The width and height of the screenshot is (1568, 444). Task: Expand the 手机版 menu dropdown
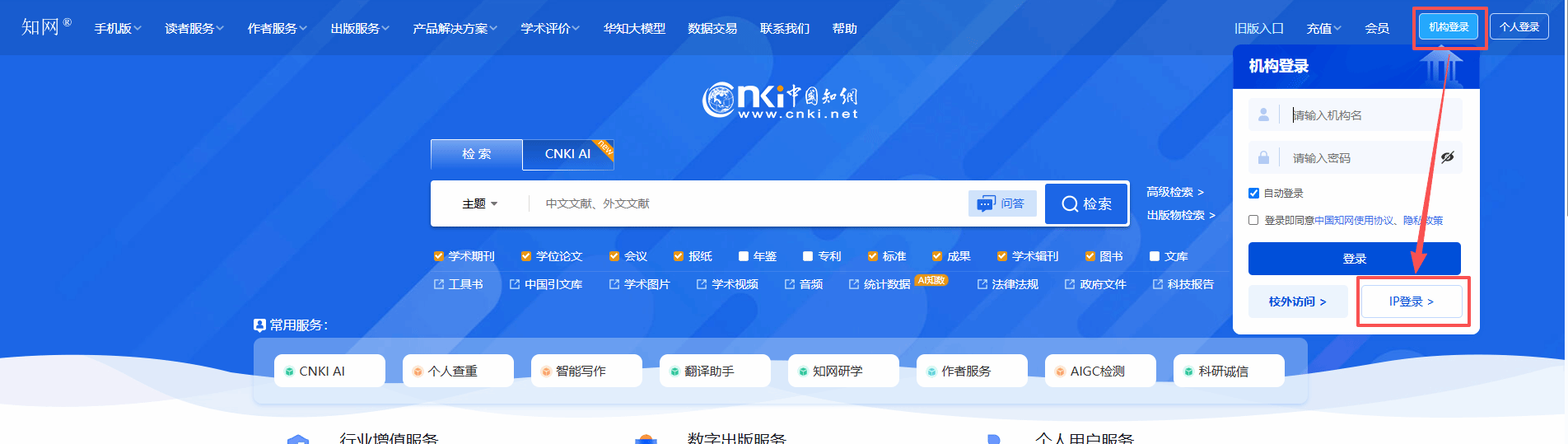(118, 28)
